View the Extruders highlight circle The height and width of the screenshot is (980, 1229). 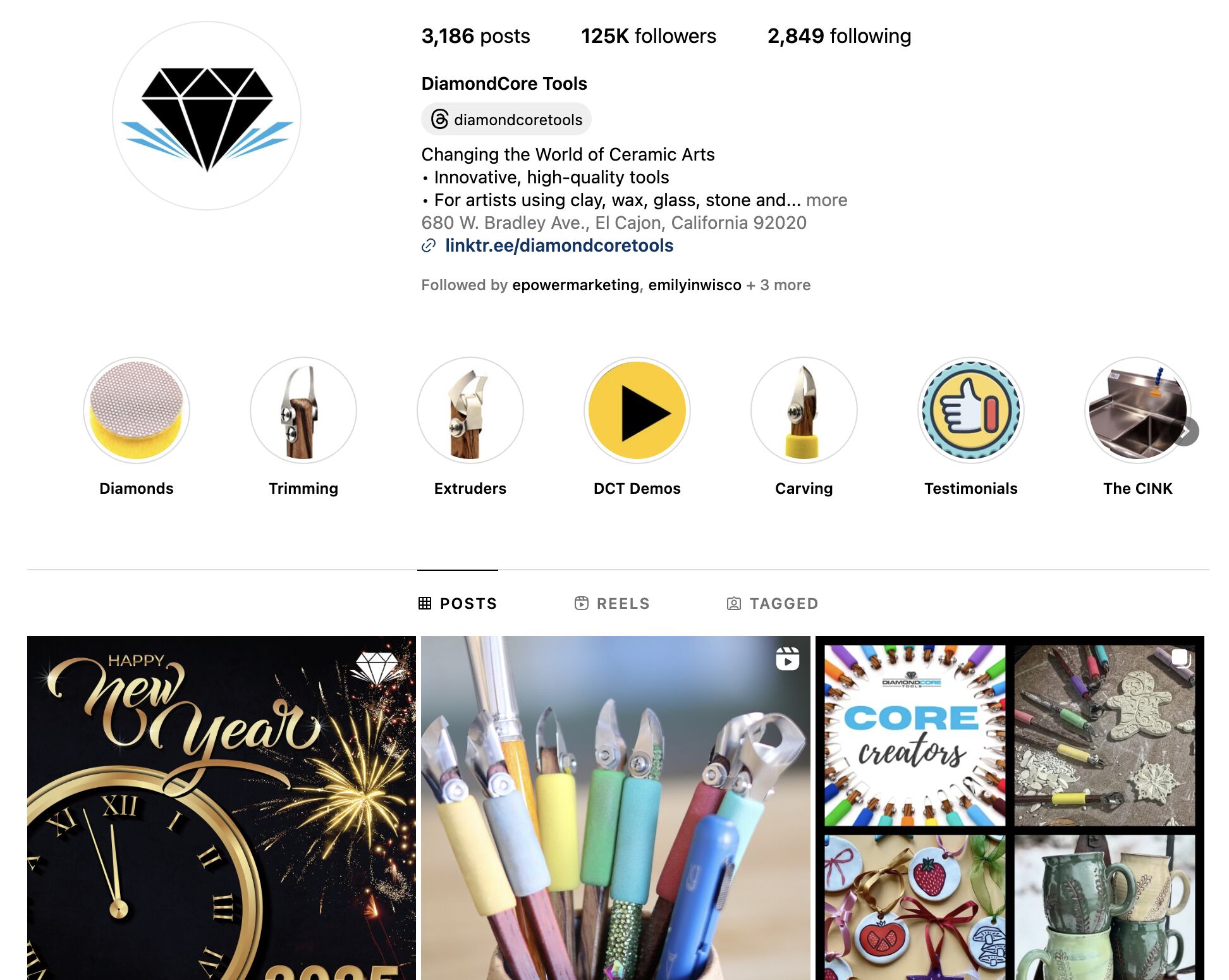470,410
